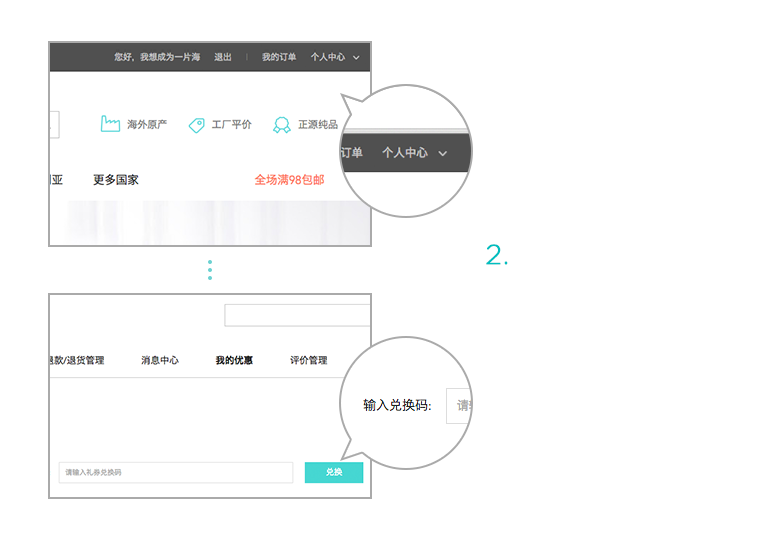Click the 个人中心 text in magnified bubble

(405, 153)
